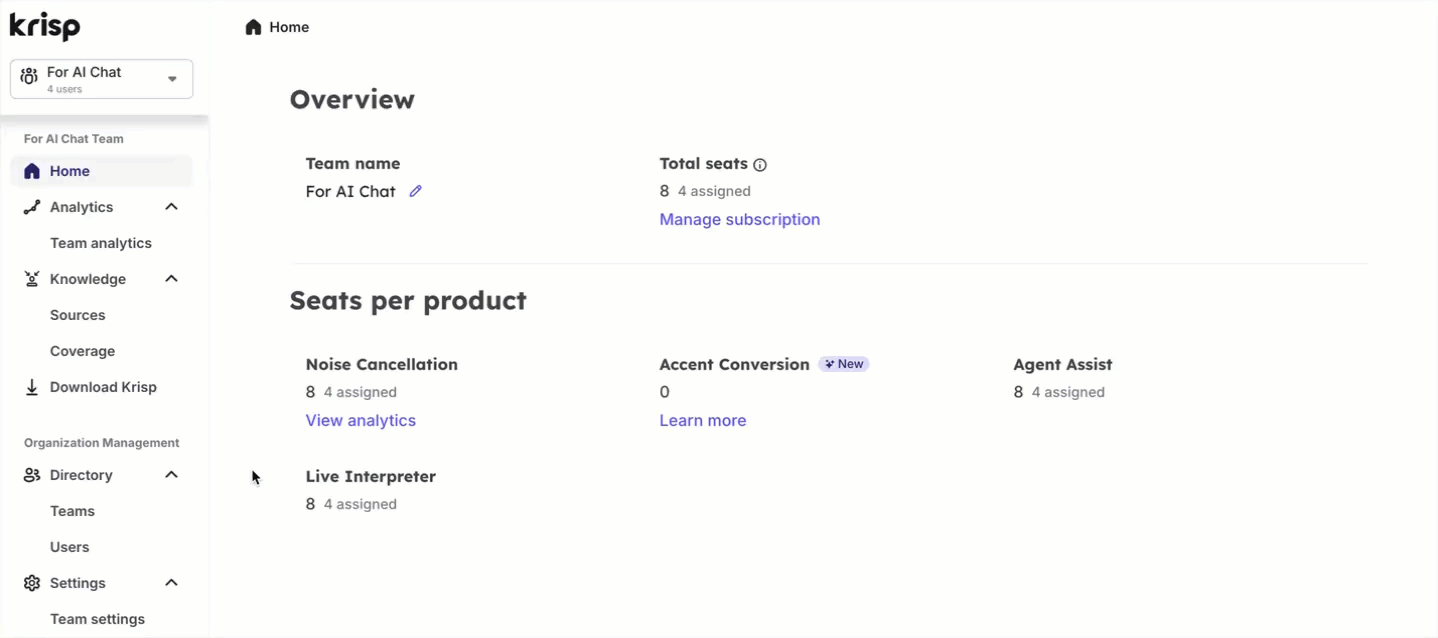The height and width of the screenshot is (638, 1438).
Task: Click the Directory people icon
Action: 32,475
